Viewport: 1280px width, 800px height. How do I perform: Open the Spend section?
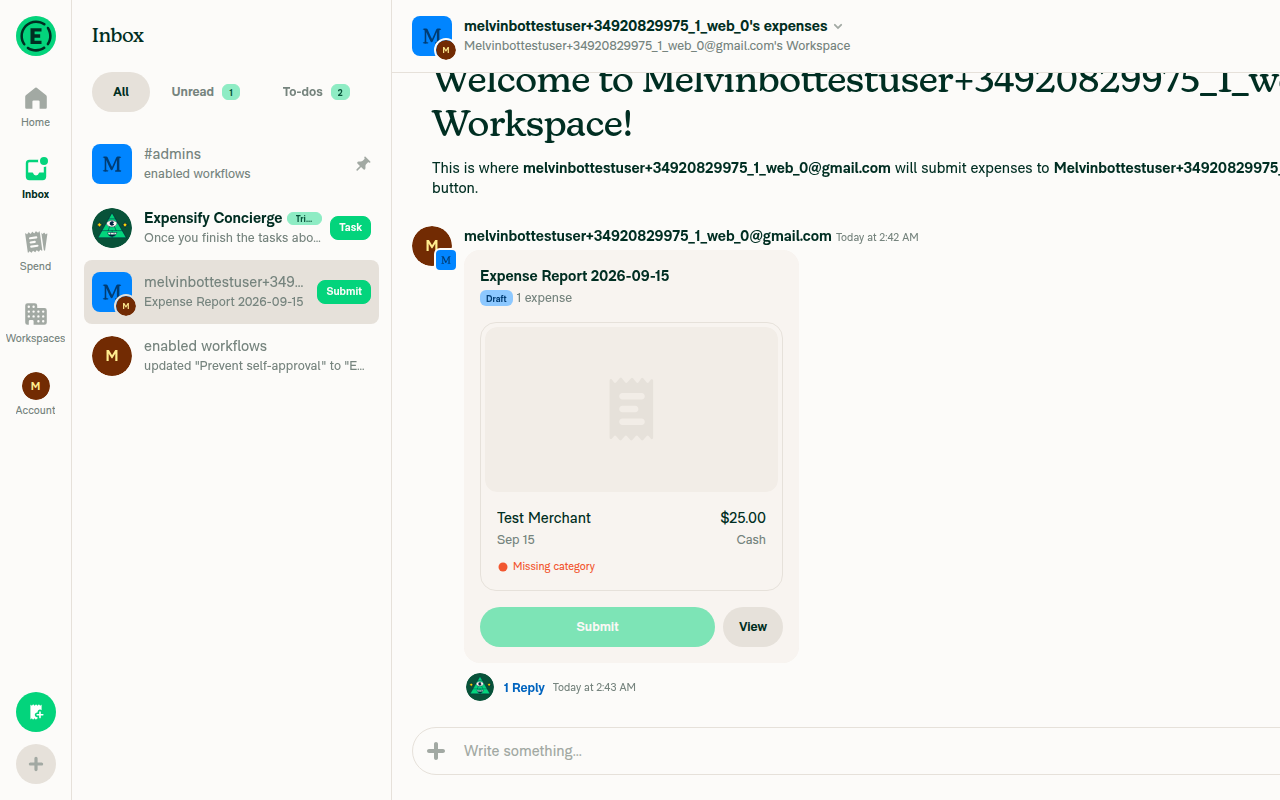coord(36,252)
